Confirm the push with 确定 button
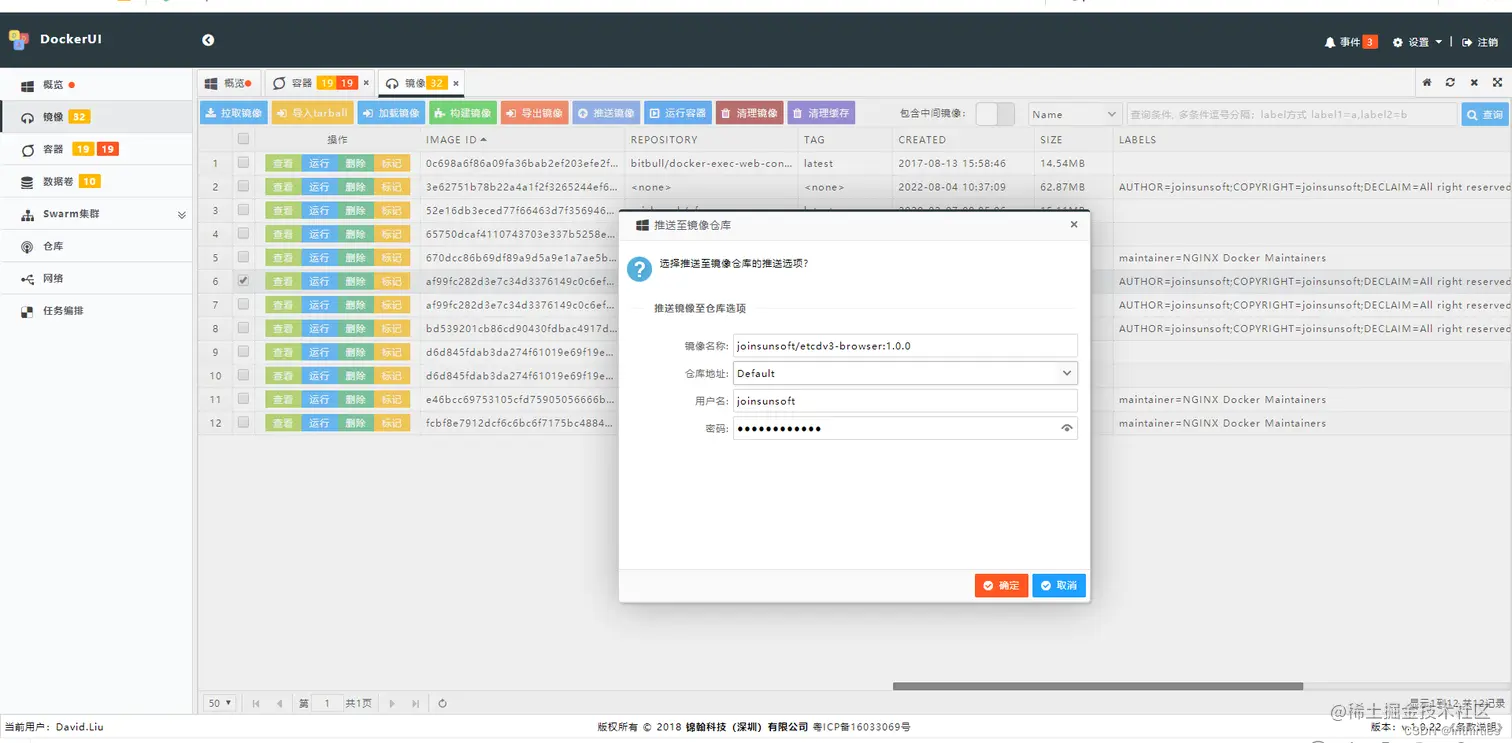The width and height of the screenshot is (1512, 743). [1001, 585]
